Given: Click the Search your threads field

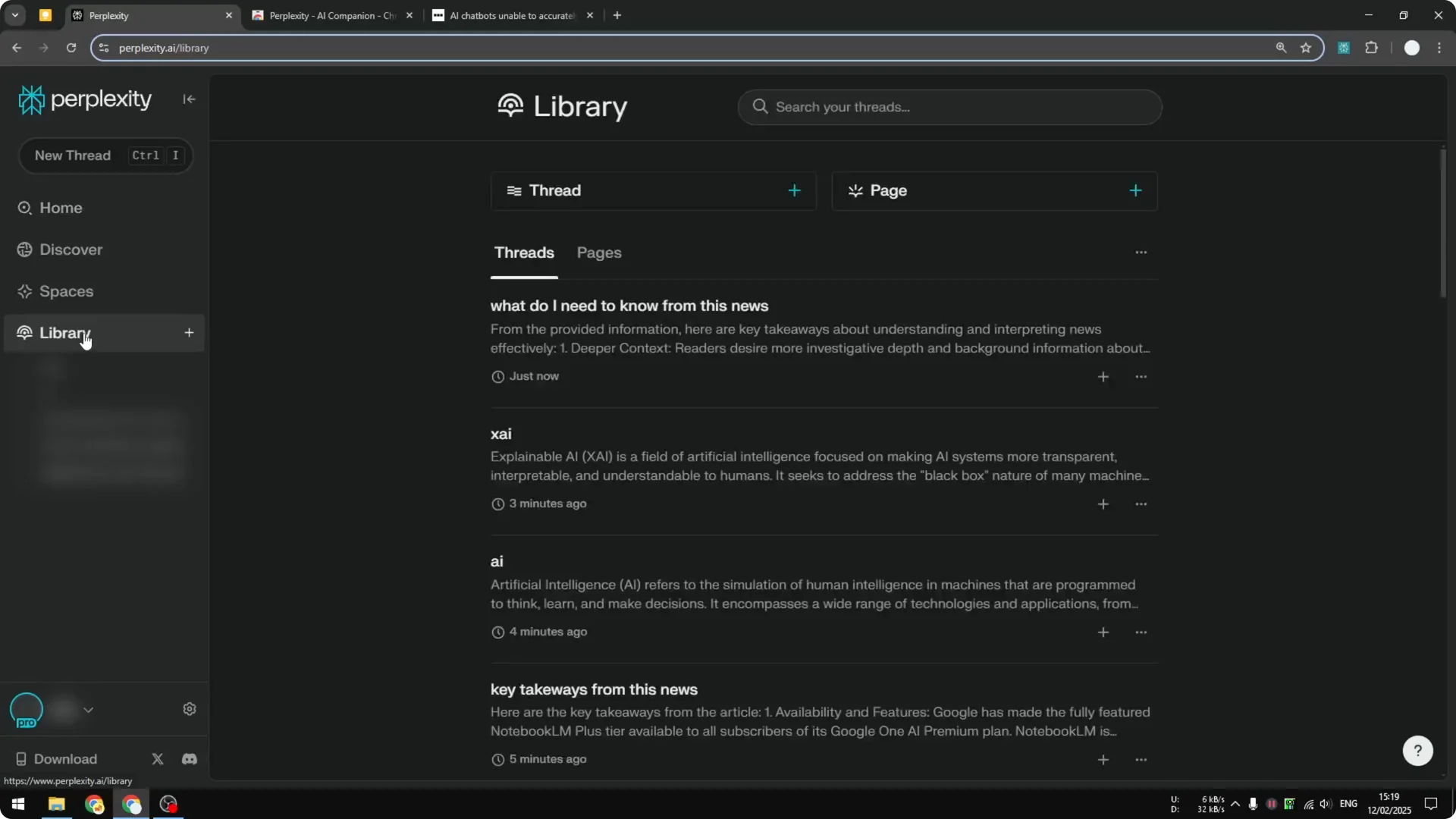Looking at the screenshot, I should click(949, 107).
